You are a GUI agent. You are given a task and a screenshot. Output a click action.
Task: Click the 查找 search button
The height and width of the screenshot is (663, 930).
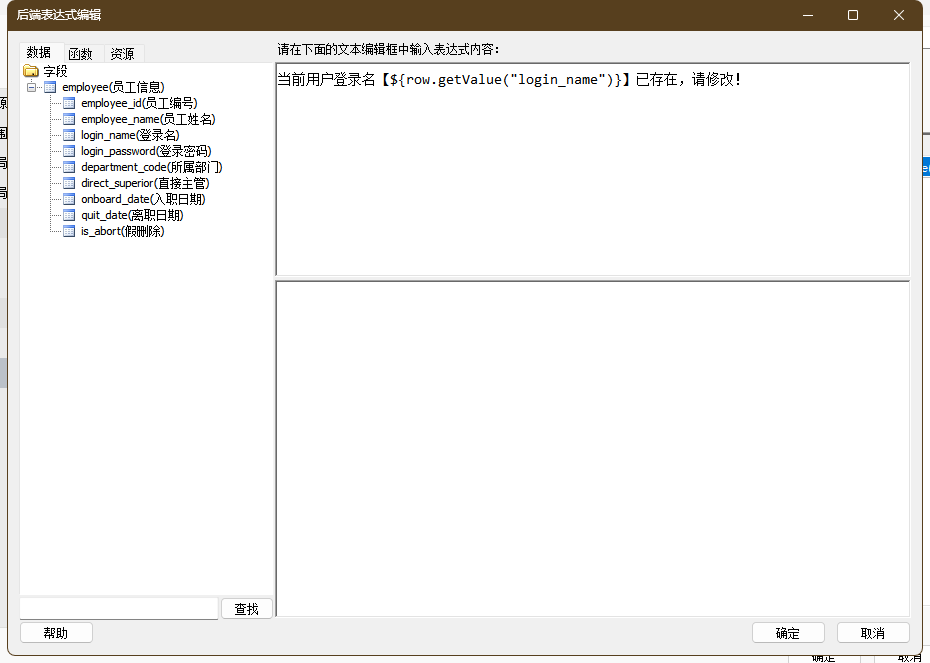coord(246,609)
